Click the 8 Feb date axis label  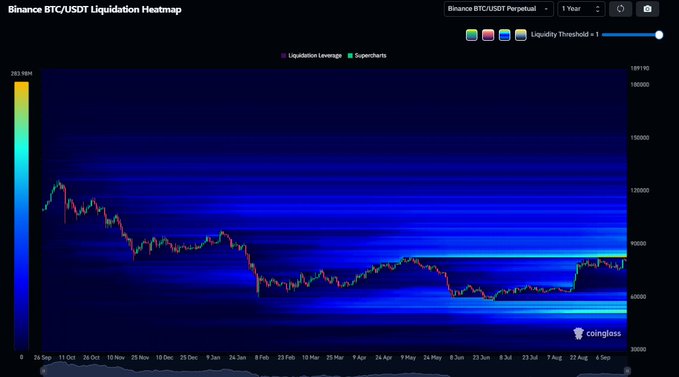tap(262, 358)
